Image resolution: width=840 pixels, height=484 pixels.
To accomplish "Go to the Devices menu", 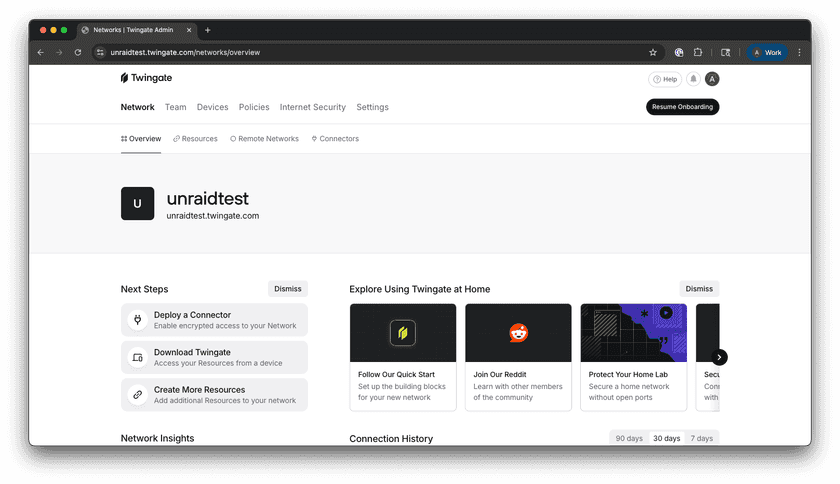I will (212, 107).
